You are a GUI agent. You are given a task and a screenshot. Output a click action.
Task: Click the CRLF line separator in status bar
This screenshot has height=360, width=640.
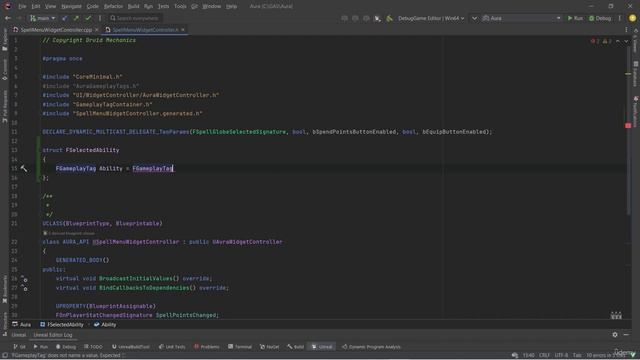[x=544, y=355]
